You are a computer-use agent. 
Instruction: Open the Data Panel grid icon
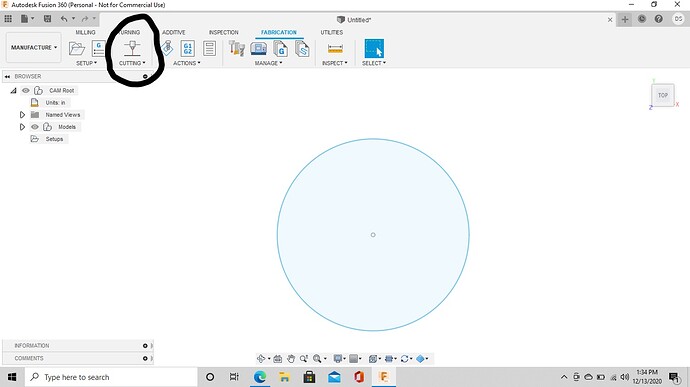click(8, 18)
